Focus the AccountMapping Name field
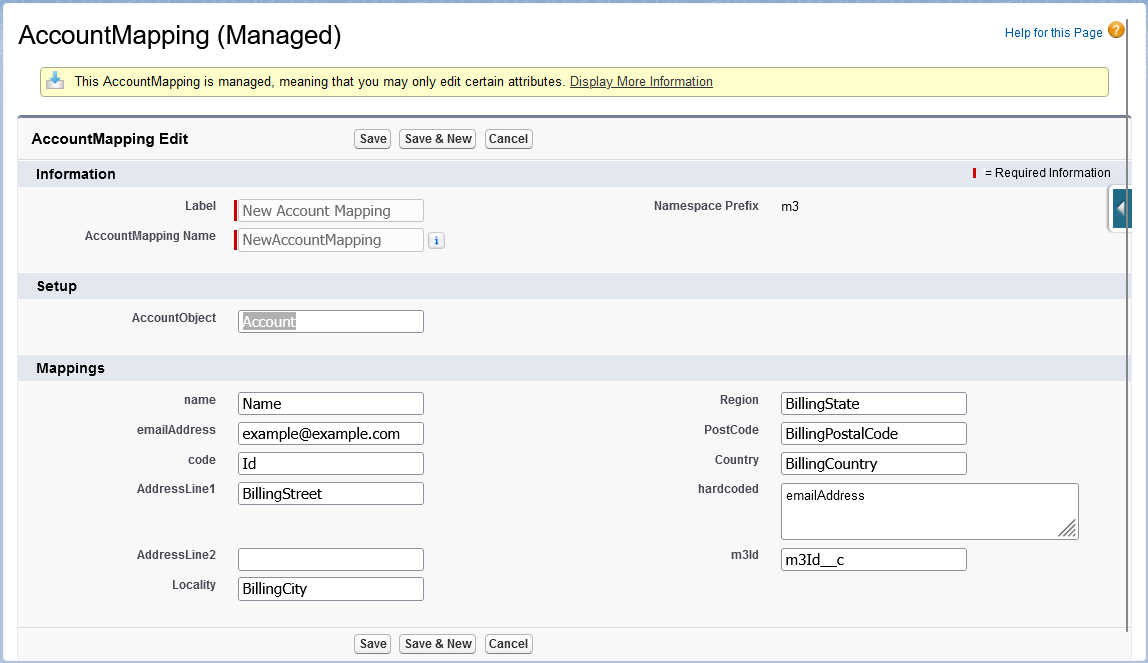Screen dimensions: 1148x663 (x=331, y=240)
